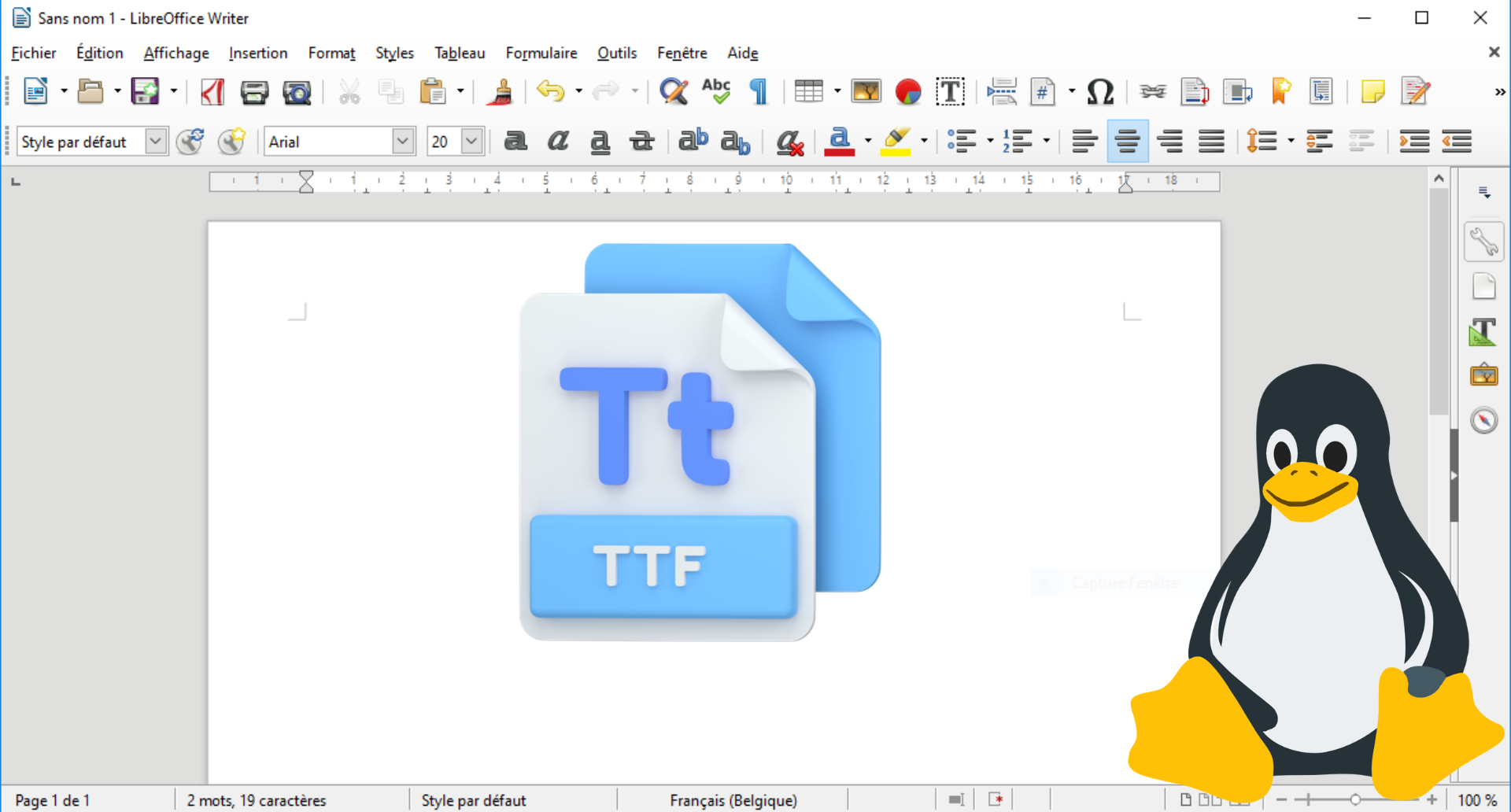
Task: Enable center horizontal alignment
Action: 1127,142
